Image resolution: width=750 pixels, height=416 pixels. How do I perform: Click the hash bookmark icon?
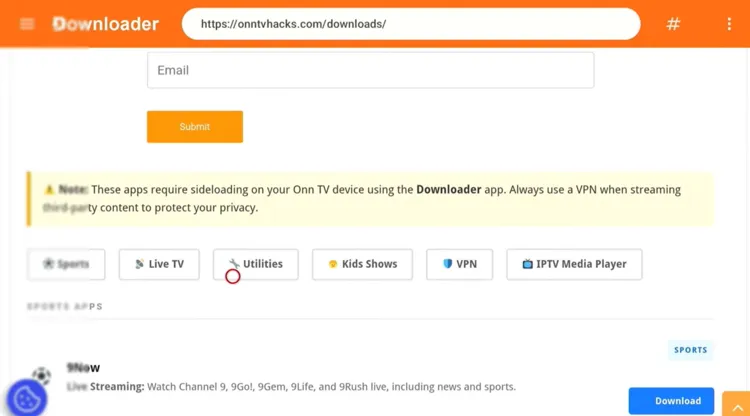pyautogui.click(x=673, y=24)
